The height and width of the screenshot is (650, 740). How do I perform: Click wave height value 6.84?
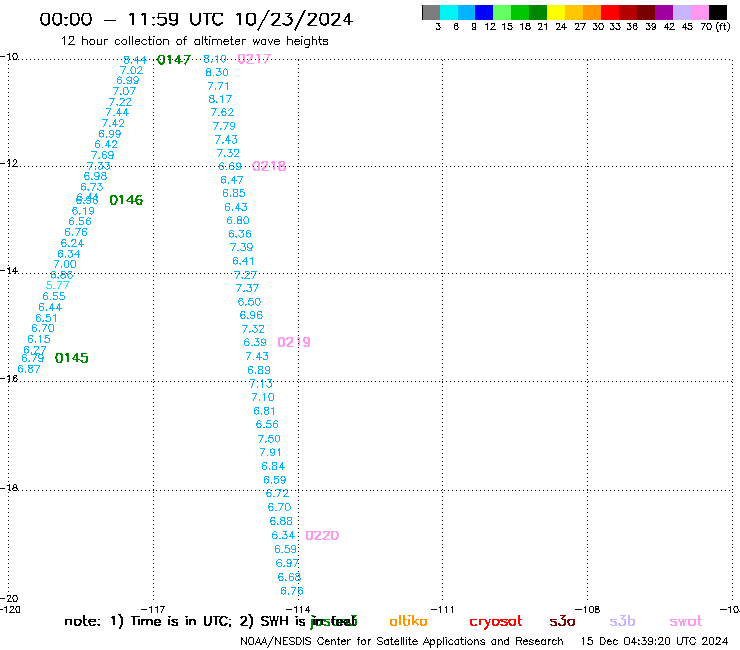pos(273,466)
